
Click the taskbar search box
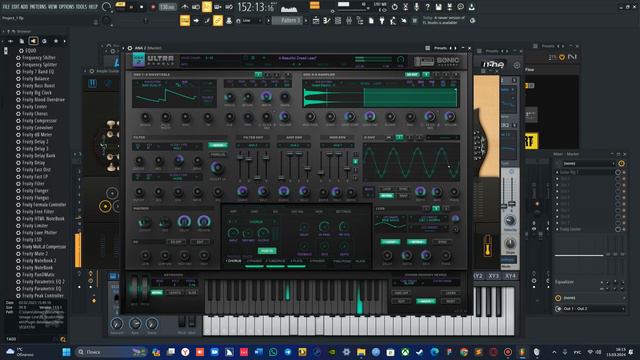coord(111,352)
